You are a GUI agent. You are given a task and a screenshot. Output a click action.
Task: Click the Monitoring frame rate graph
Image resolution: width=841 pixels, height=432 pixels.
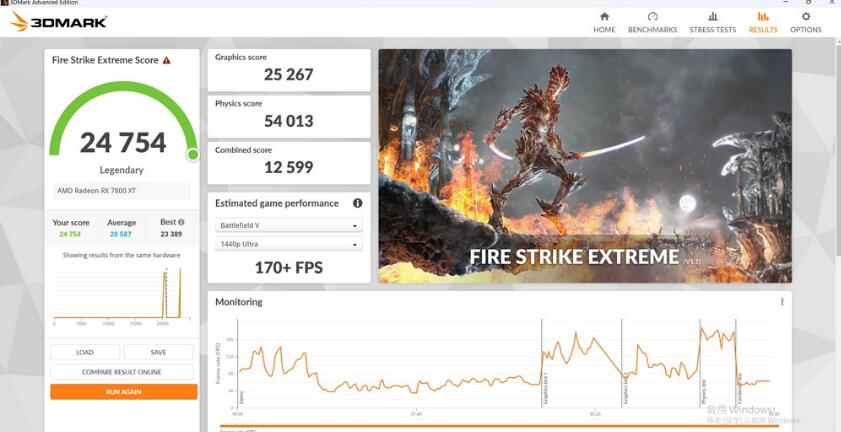[500, 365]
